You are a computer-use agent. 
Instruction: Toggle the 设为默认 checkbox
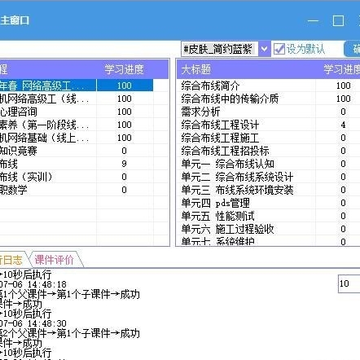tap(279, 49)
